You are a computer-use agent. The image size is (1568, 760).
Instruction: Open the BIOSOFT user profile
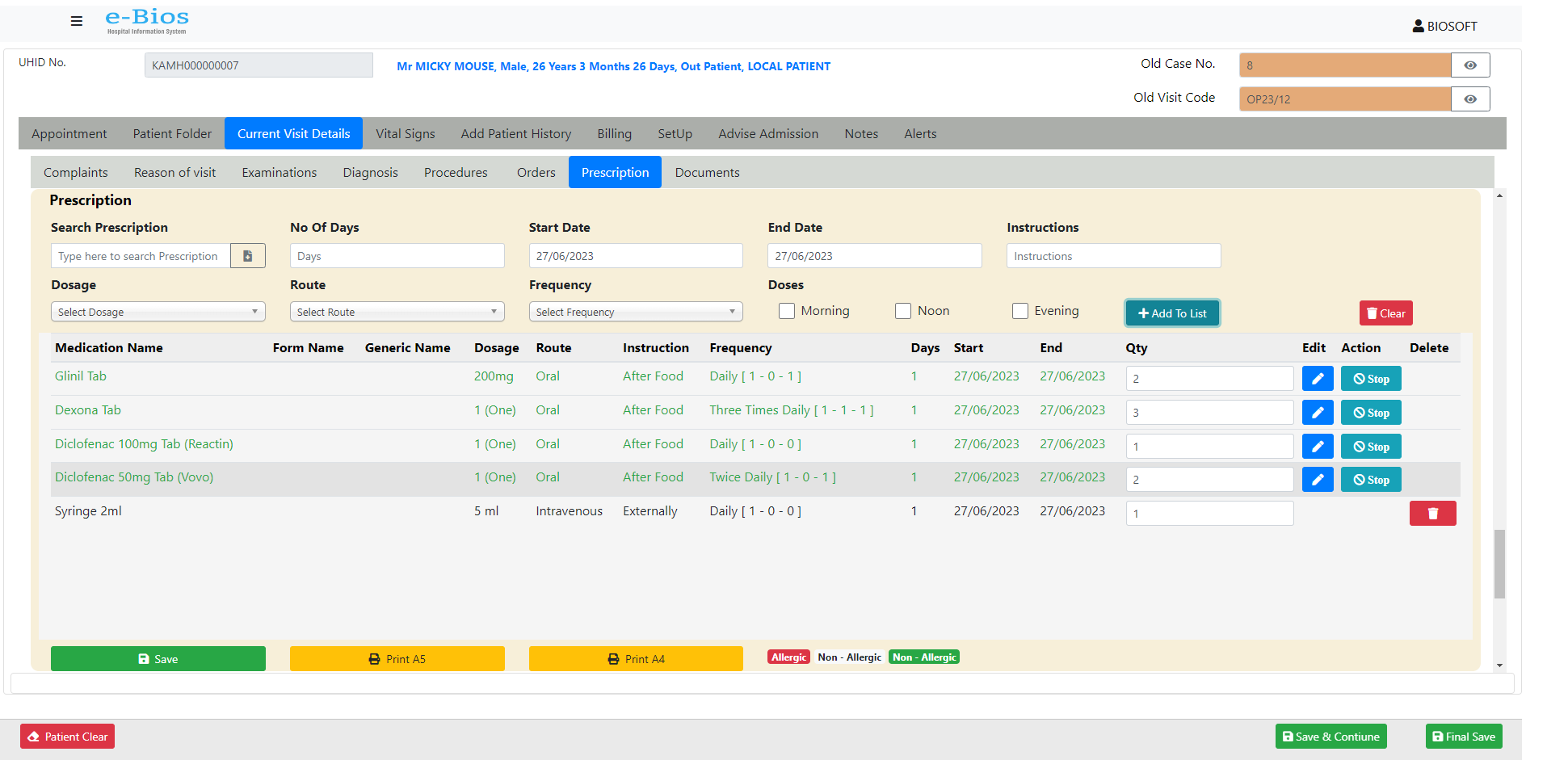pyautogui.click(x=1444, y=26)
